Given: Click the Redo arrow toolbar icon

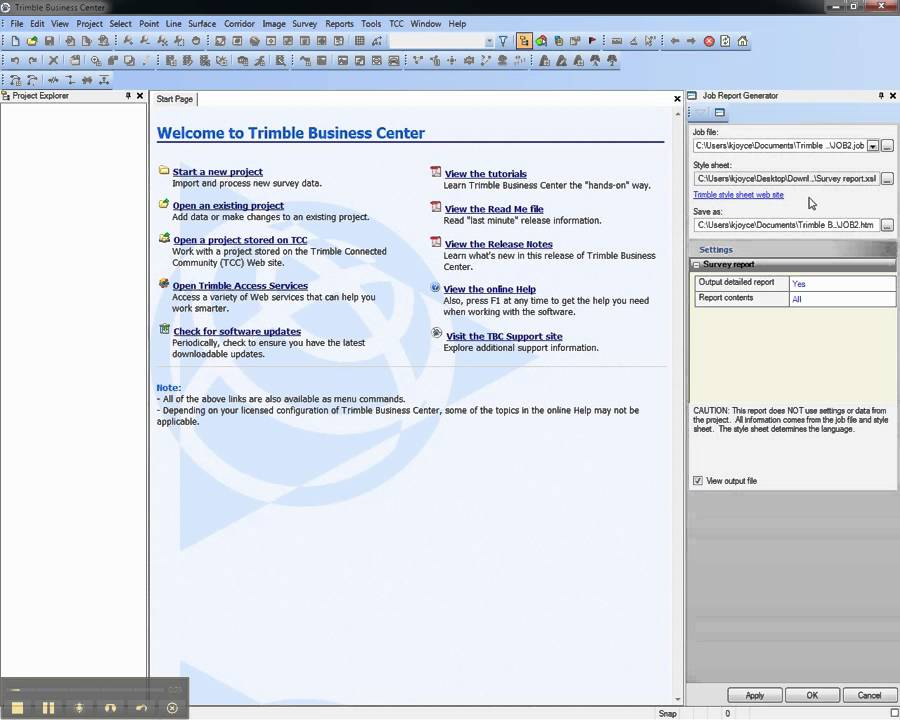Looking at the screenshot, I should [x=33, y=60].
